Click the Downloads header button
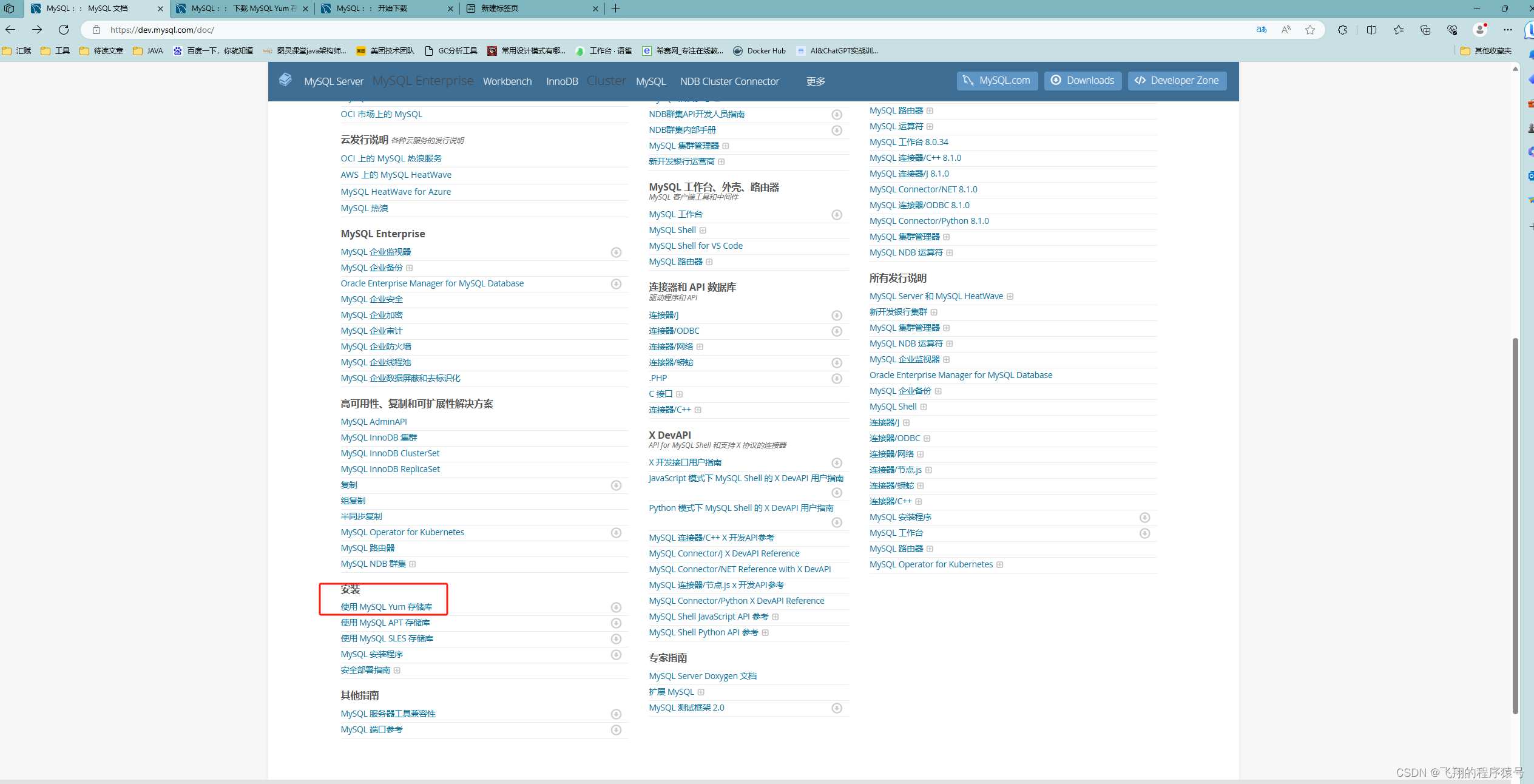This screenshot has width=1534, height=784. (x=1083, y=81)
